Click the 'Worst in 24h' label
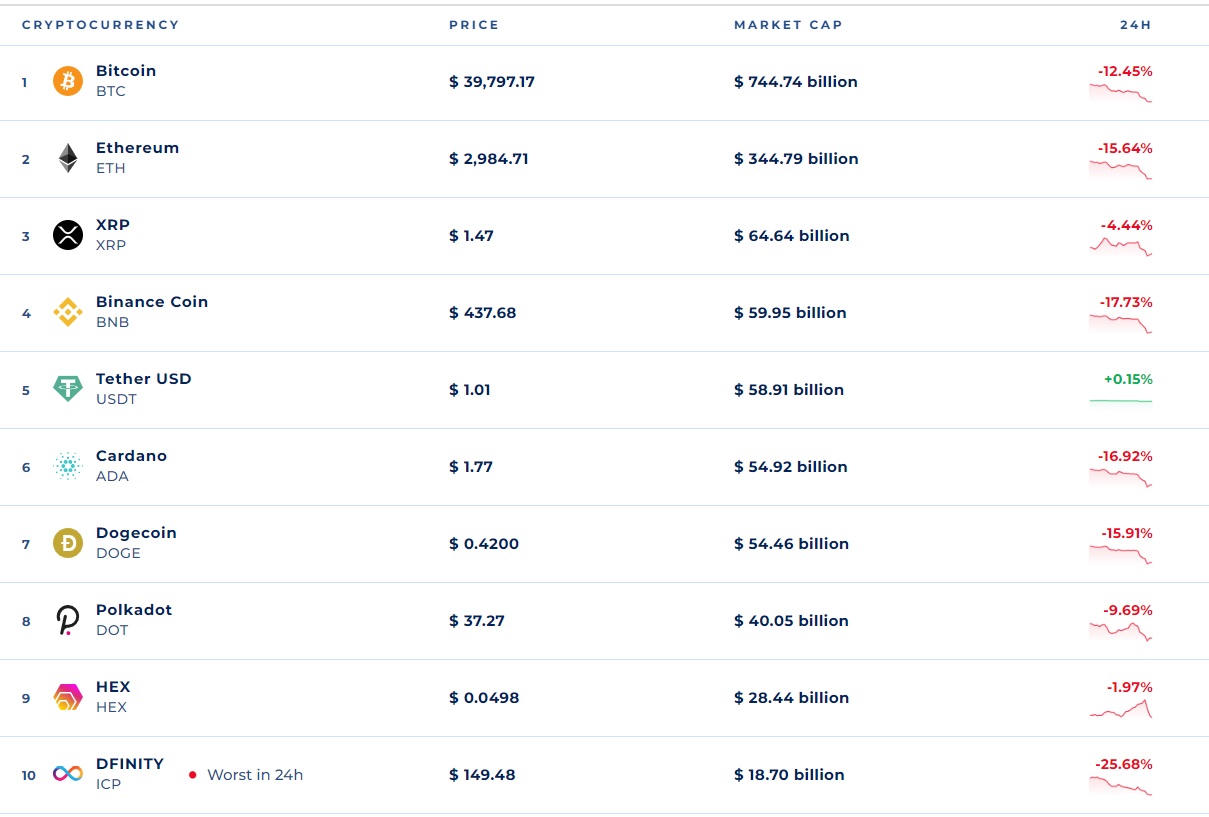Screen dimensions: 1209x817 tap(254, 775)
